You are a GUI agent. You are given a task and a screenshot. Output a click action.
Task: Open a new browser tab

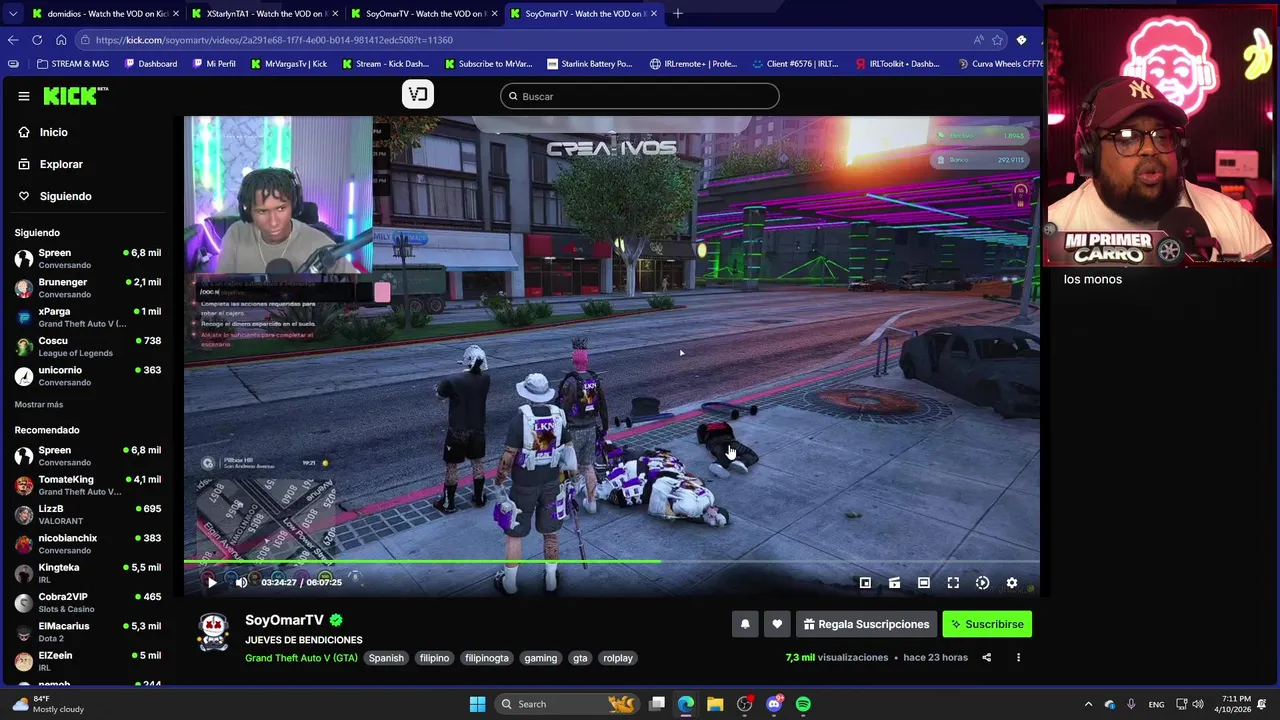(x=678, y=14)
